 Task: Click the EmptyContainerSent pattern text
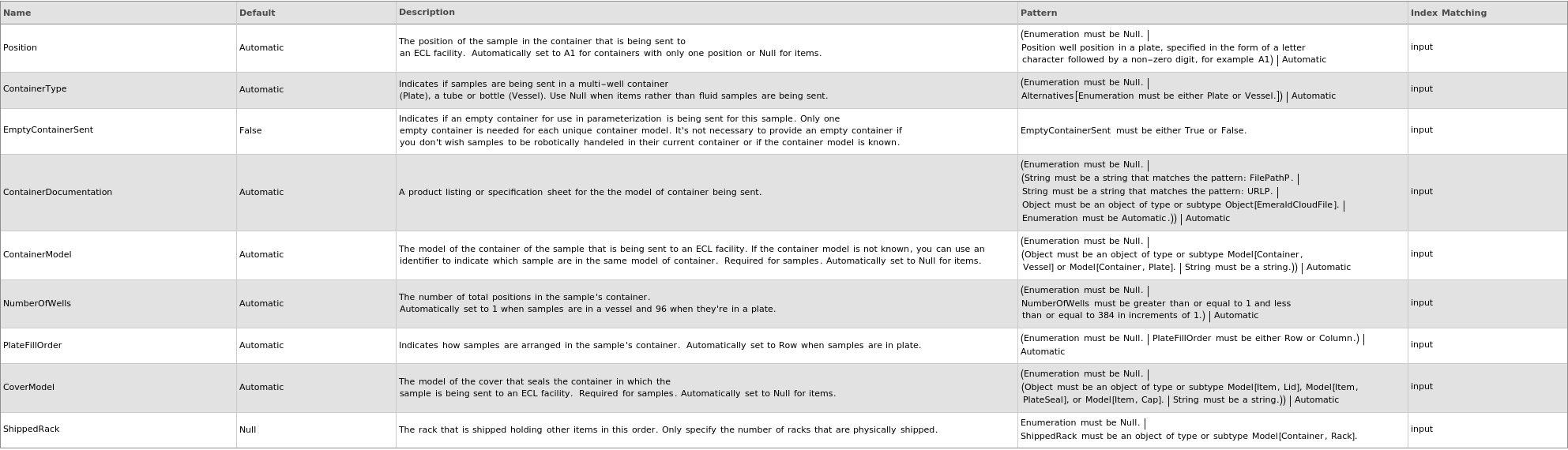(1133, 131)
